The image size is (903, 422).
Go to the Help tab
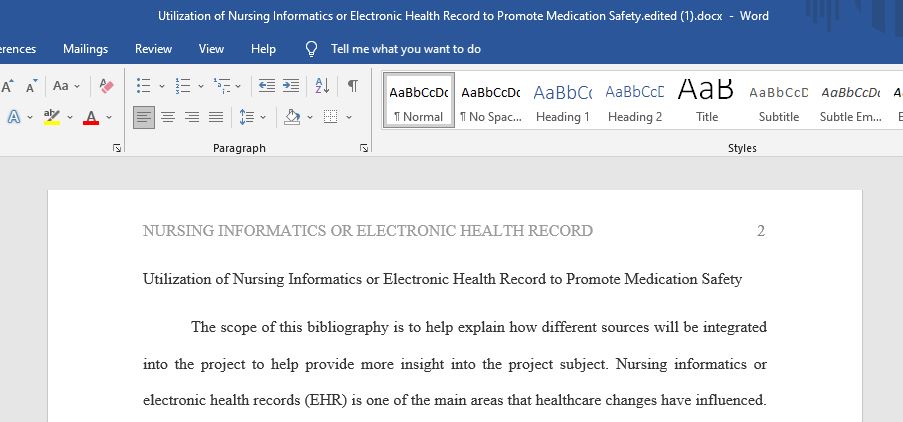(x=263, y=49)
